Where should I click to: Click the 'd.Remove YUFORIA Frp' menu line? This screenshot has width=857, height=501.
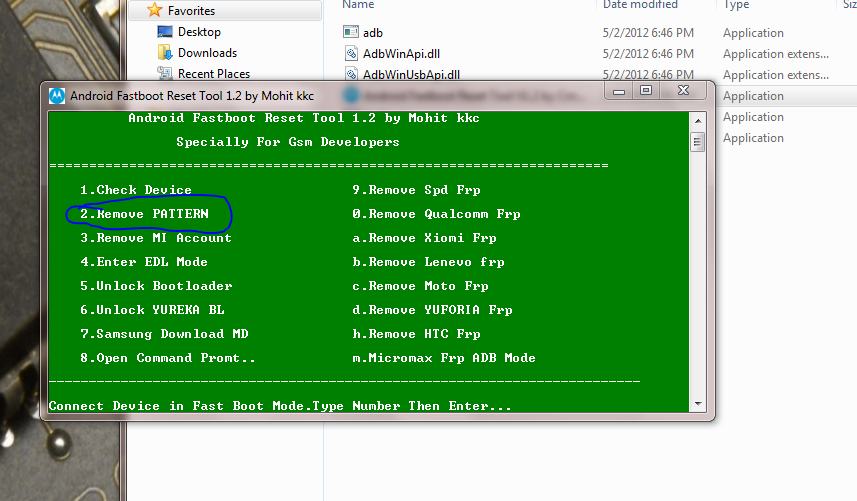tap(432, 310)
